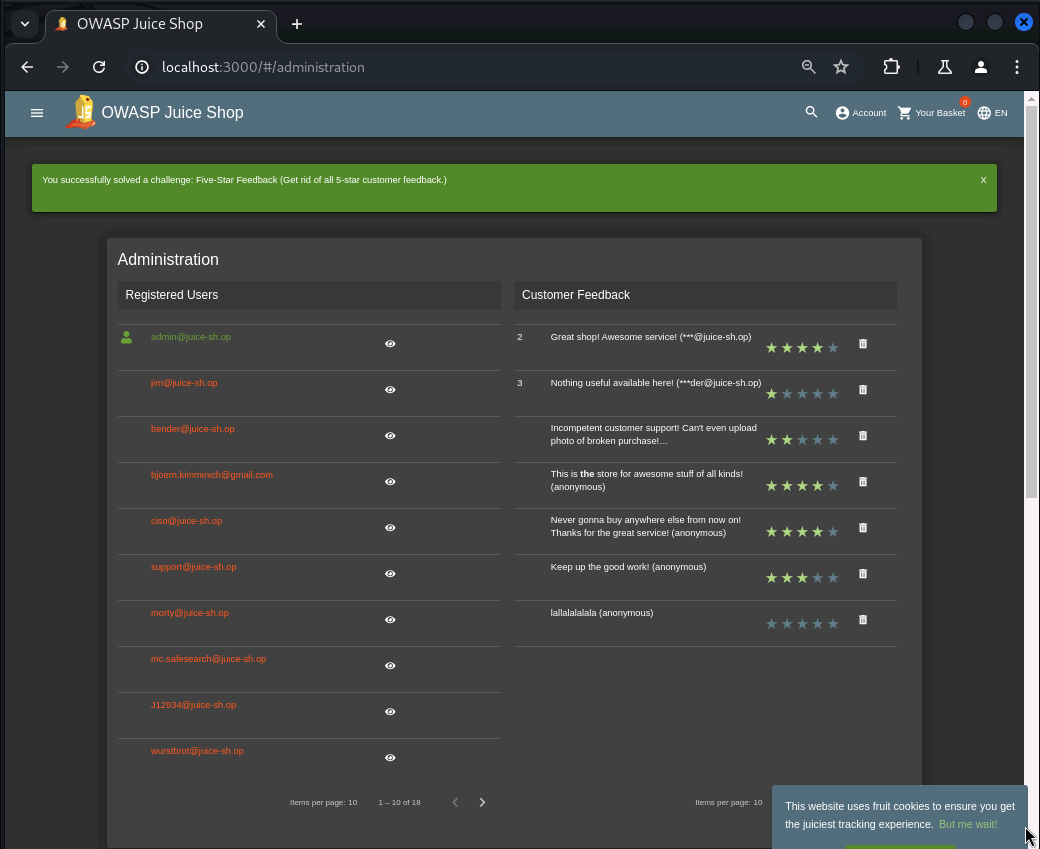Open the tab search dropdown
Viewport: 1040px width, 849px height.
[x=25, y=24]
